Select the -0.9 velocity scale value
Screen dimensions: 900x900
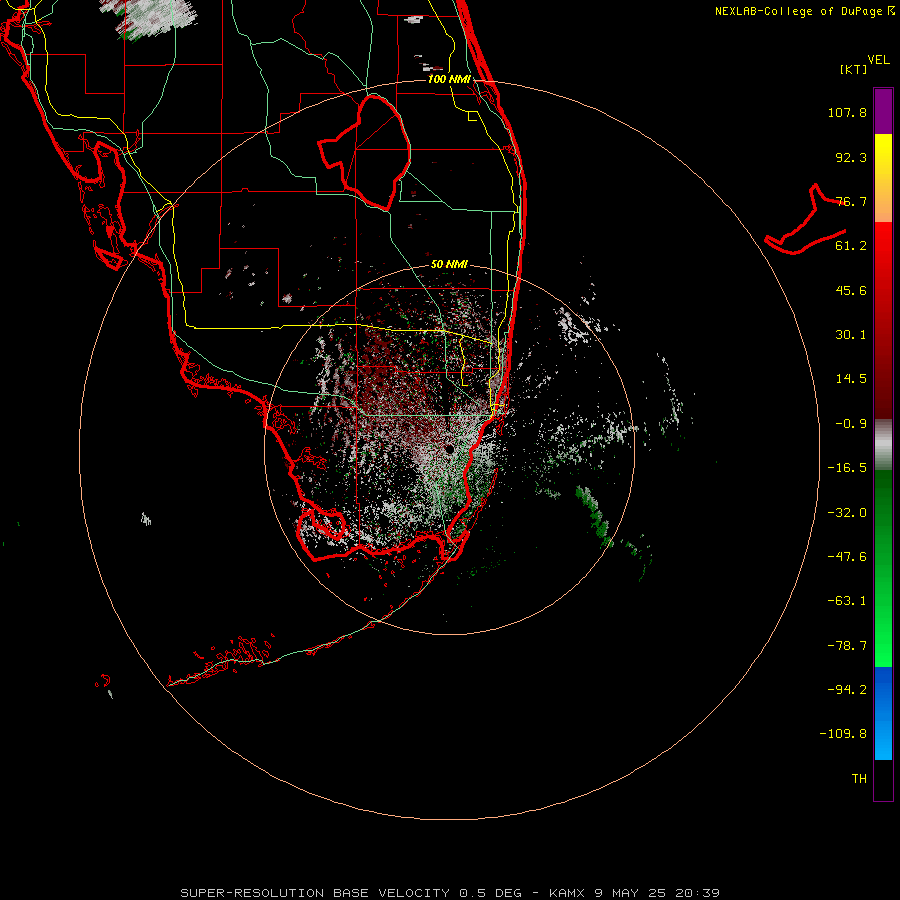pyautogui.click(x=851, y=424)
